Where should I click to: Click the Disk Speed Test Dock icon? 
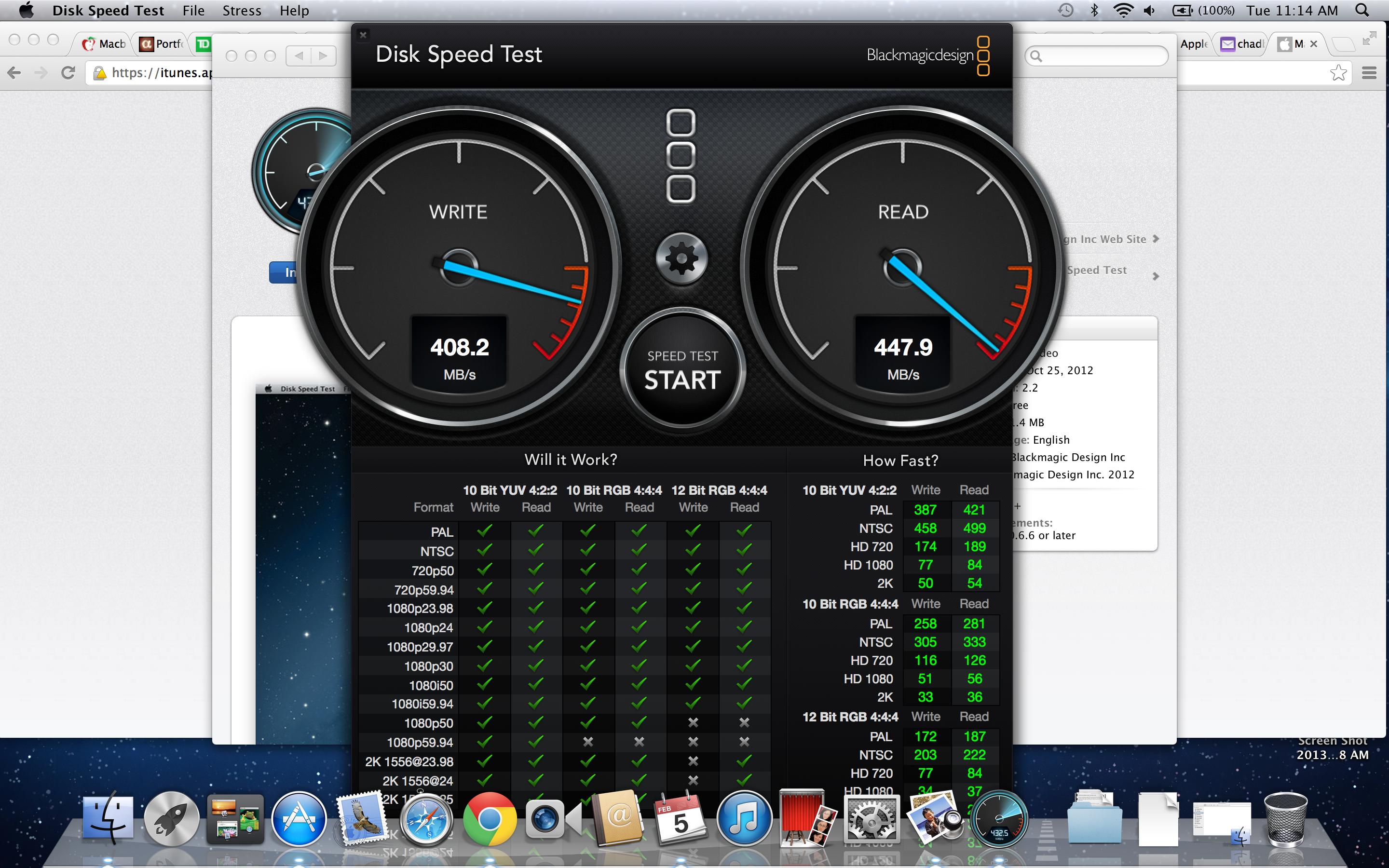pos(999,819)
